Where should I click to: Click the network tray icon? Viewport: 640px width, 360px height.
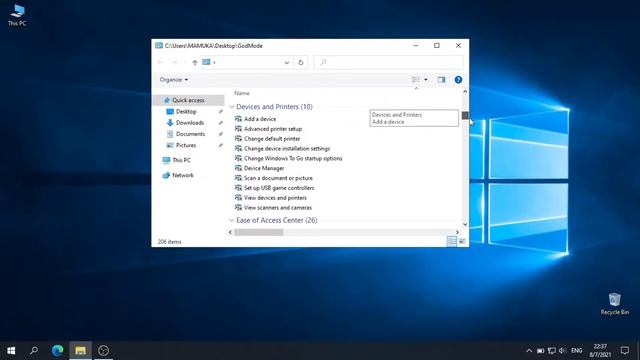point(552,351)
